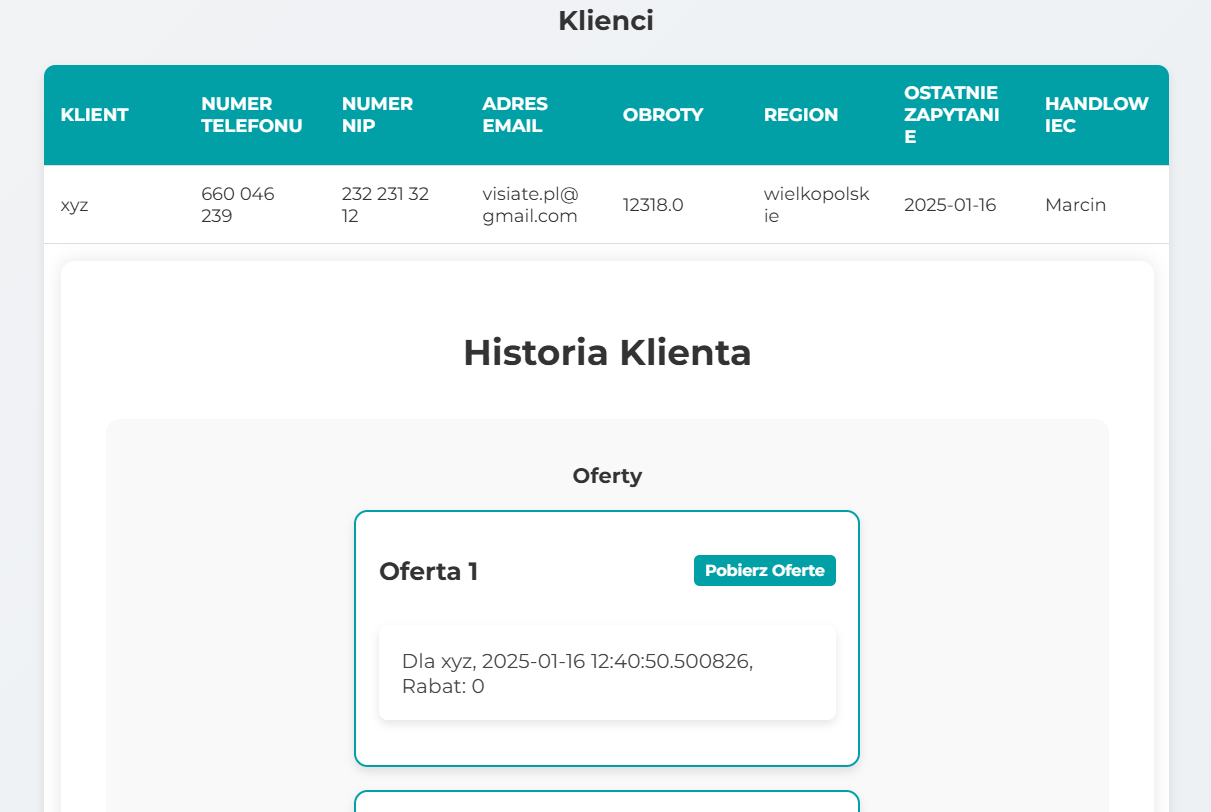This screenshot has height=812, width=1211.
Task: Click the Klienci page heading
Action: 606,20
